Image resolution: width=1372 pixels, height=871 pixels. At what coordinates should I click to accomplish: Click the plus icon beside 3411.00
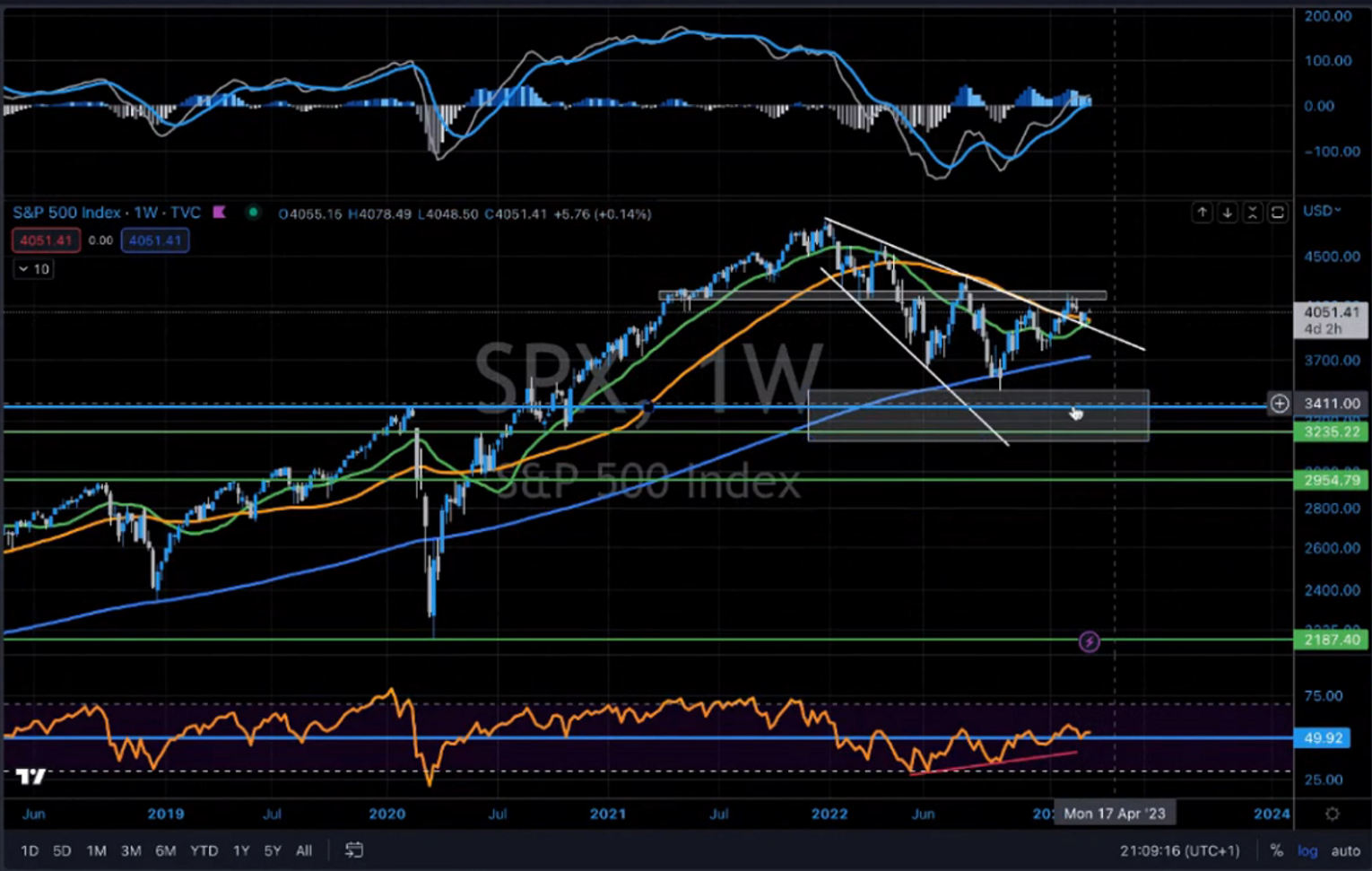coord(1279,404)
